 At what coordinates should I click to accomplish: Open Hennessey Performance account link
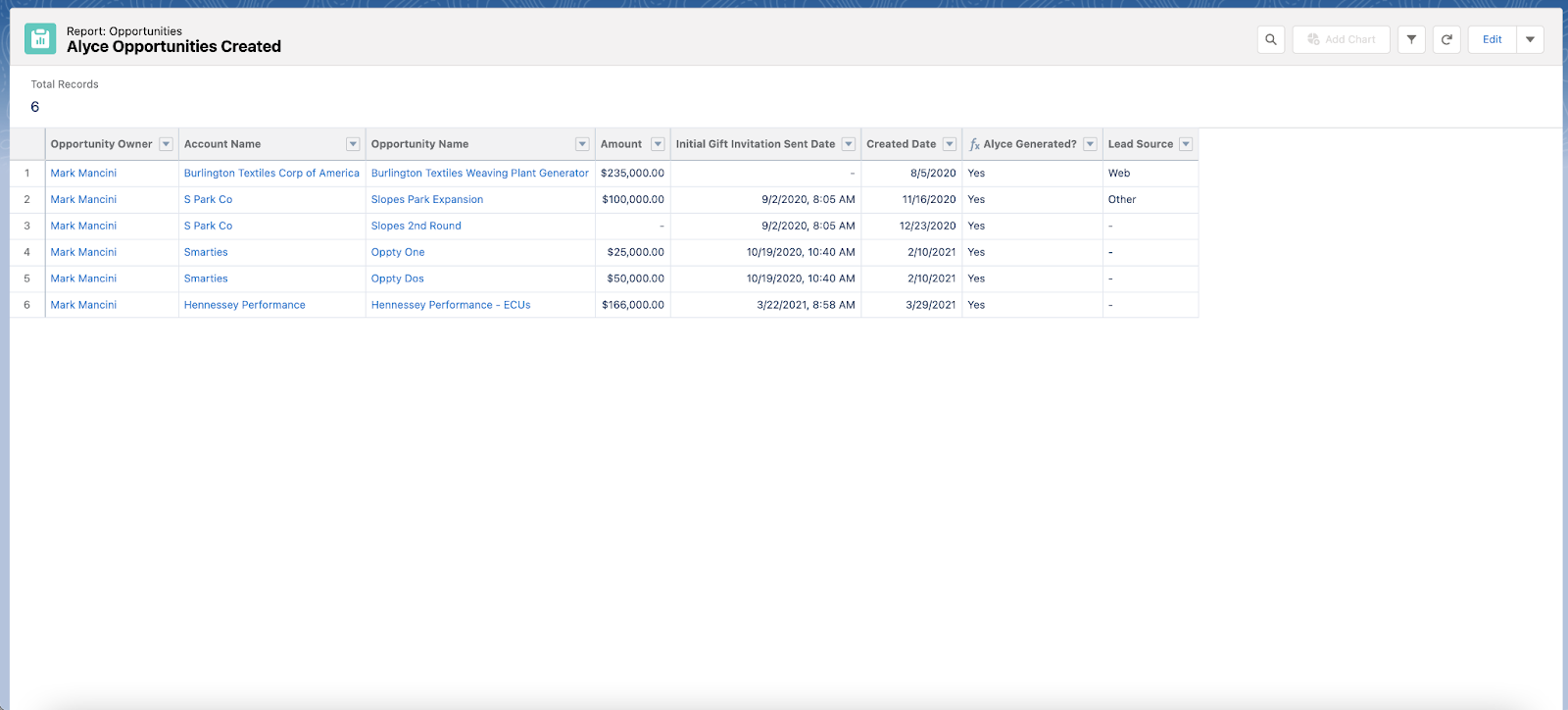tap(245, 305)
